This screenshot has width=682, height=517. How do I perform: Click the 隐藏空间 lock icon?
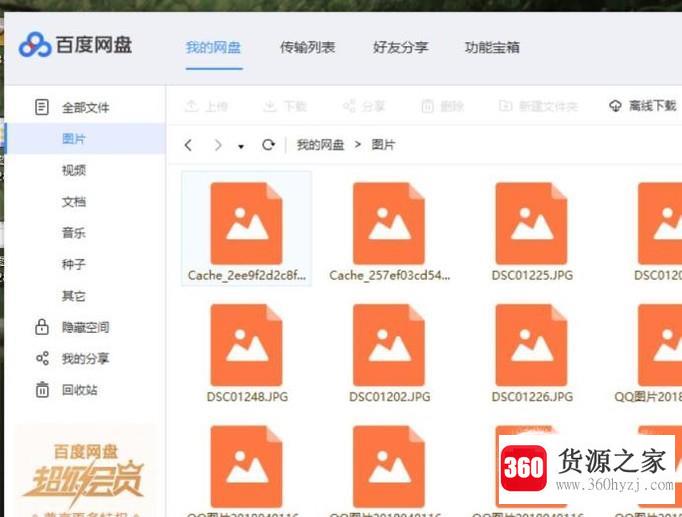(x=42, y=327)
